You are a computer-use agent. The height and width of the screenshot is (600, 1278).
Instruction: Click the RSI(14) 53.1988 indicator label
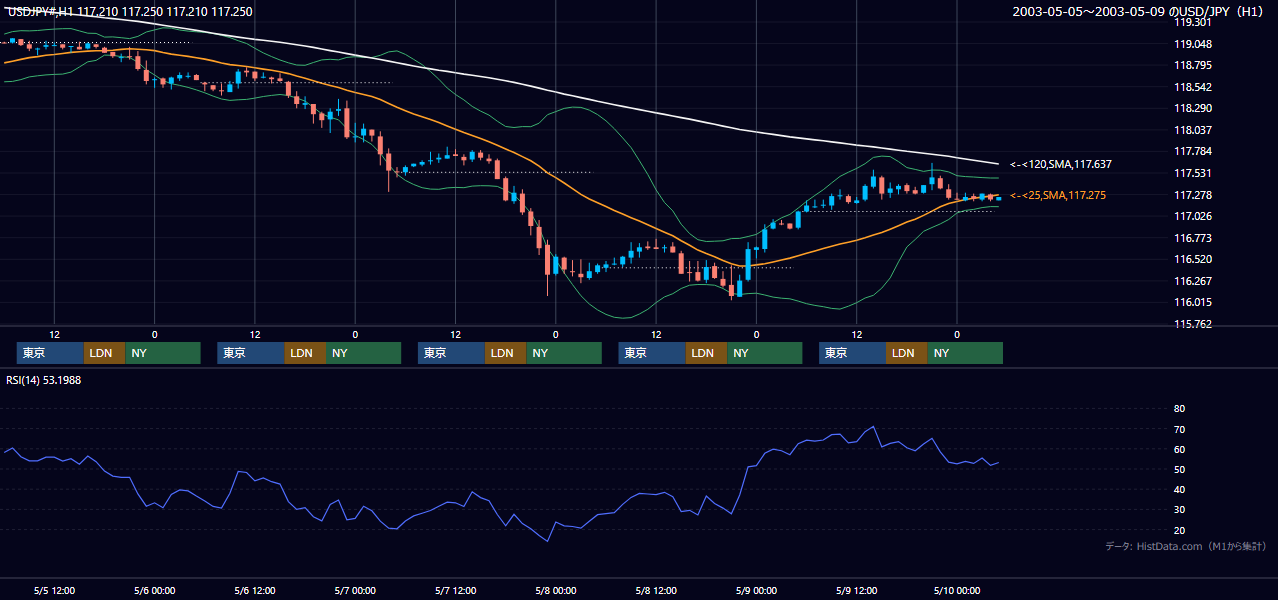(x=43, y=381)
